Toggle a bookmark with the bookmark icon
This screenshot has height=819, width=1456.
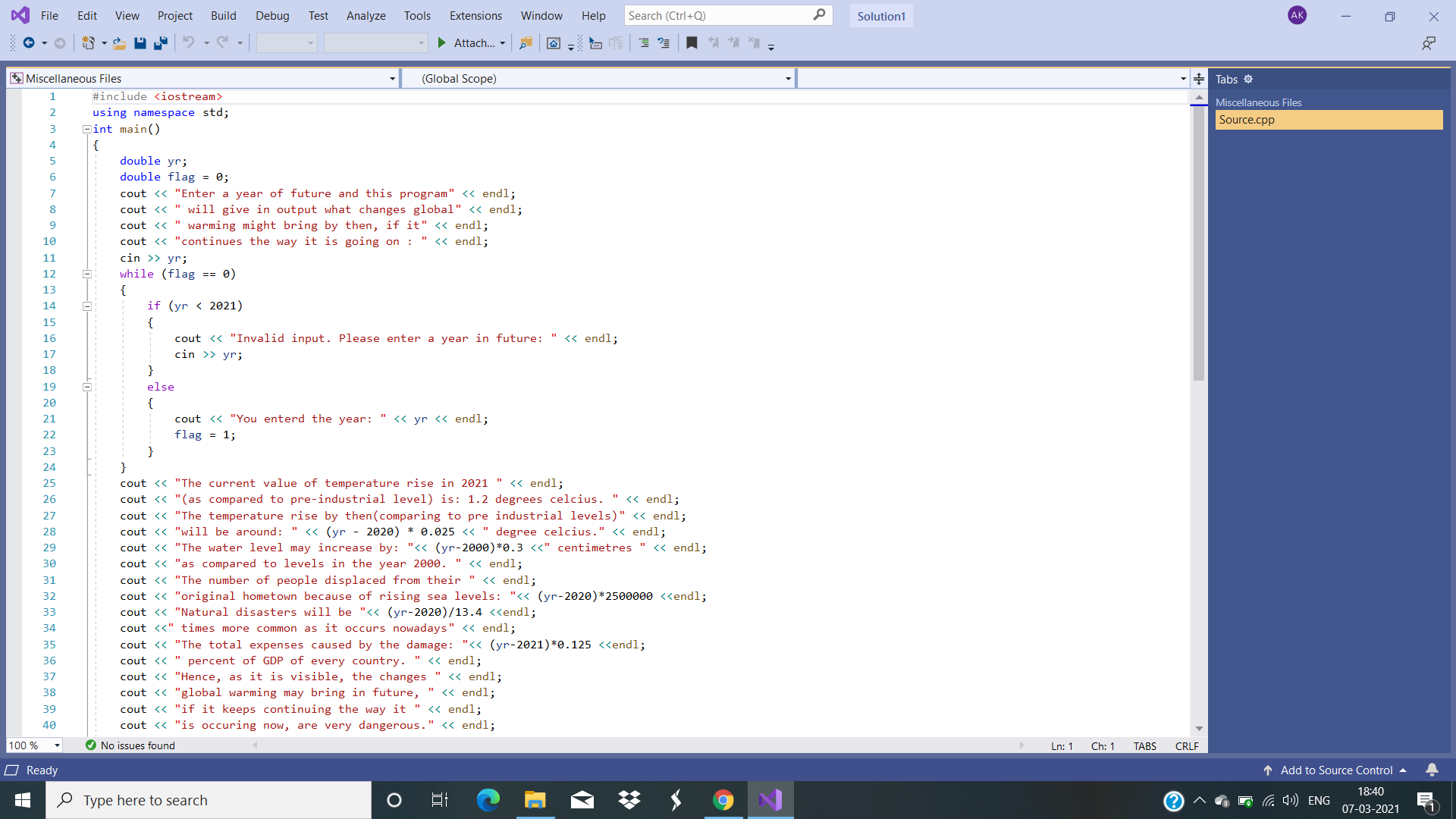pyautogui.click(x=692, y=43)
